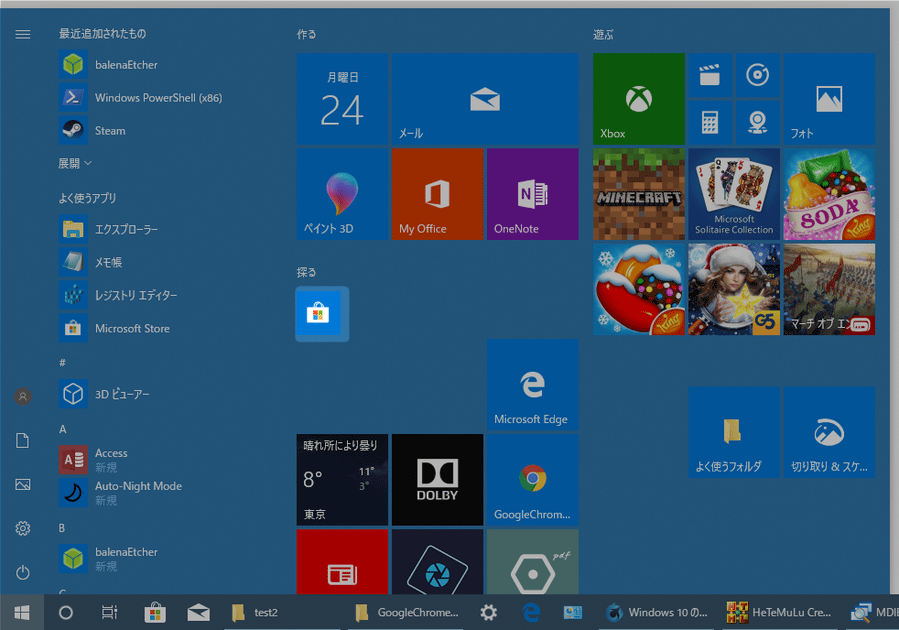Open Mail envelope icon on taskbar

pos(198,612)
